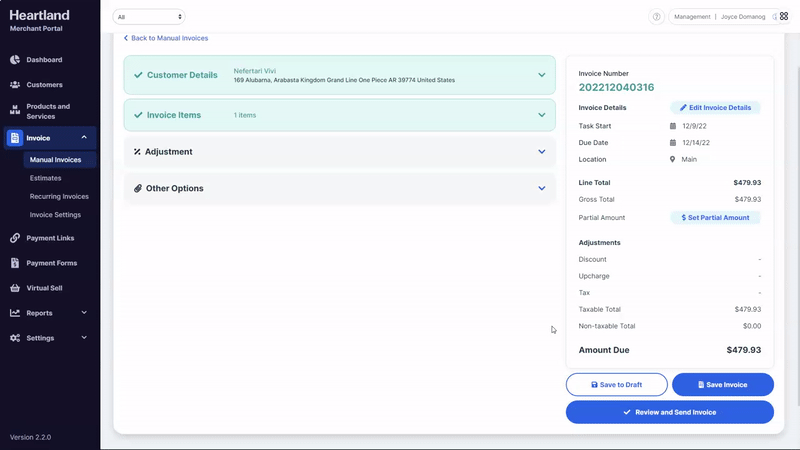Select Recurring Invoices menu item
The height and width of the screenshot is (450, 800).
click(59, 196)
